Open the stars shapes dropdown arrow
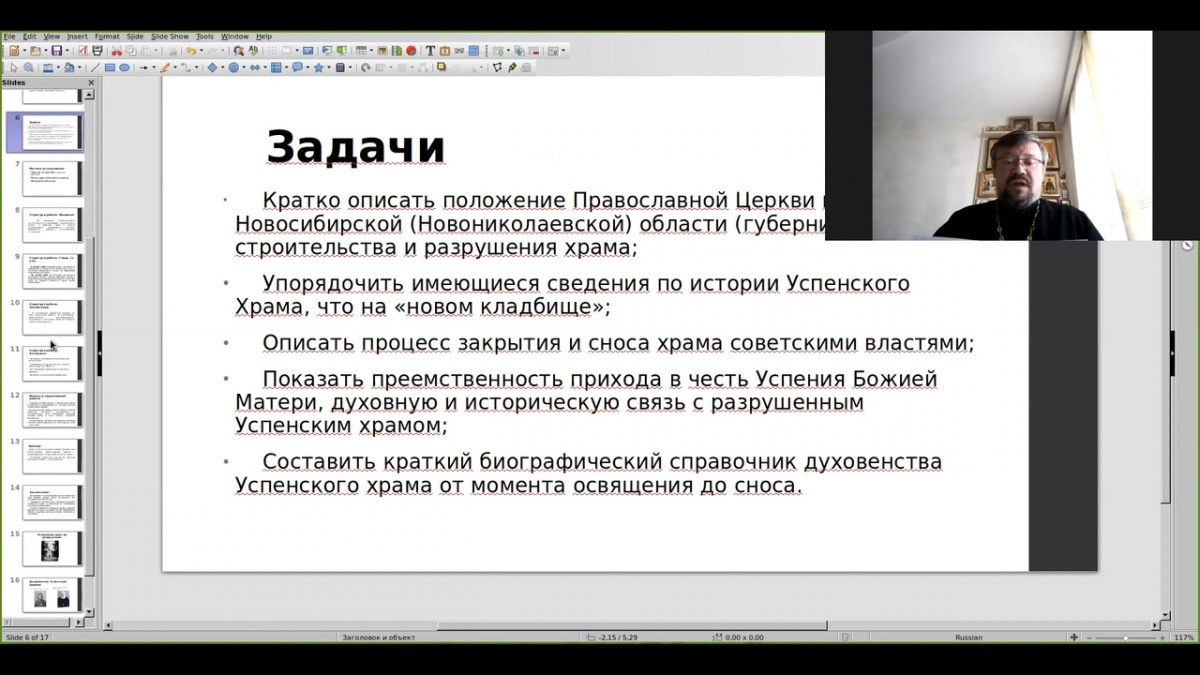 [329, 68]
